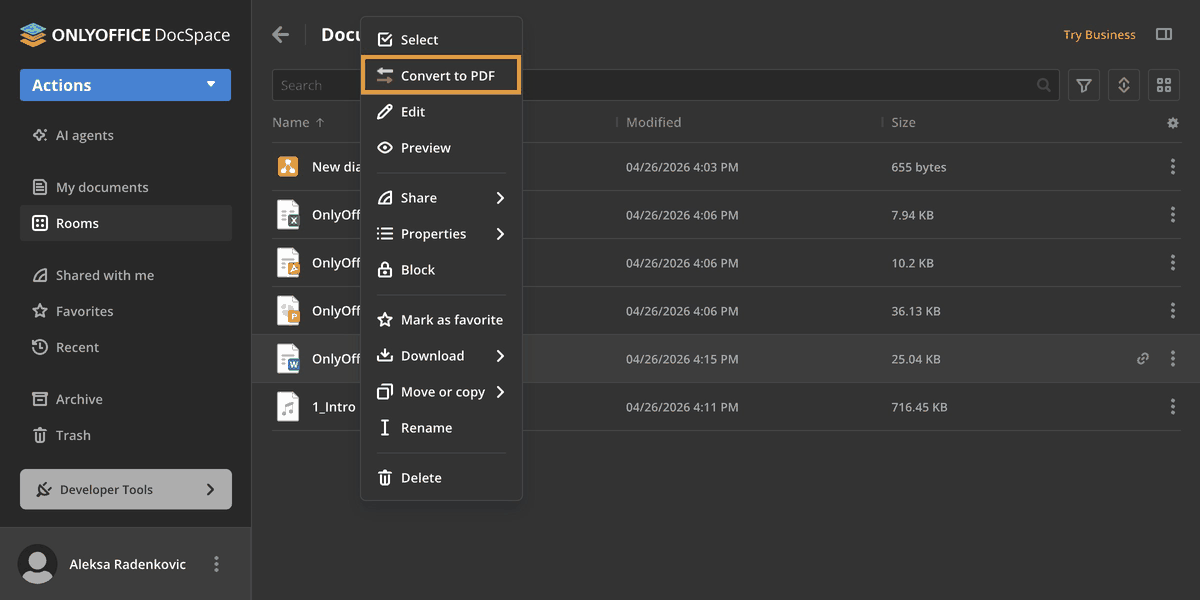Click the 04/26/2026 4:11 PM date

pos(682,407)
